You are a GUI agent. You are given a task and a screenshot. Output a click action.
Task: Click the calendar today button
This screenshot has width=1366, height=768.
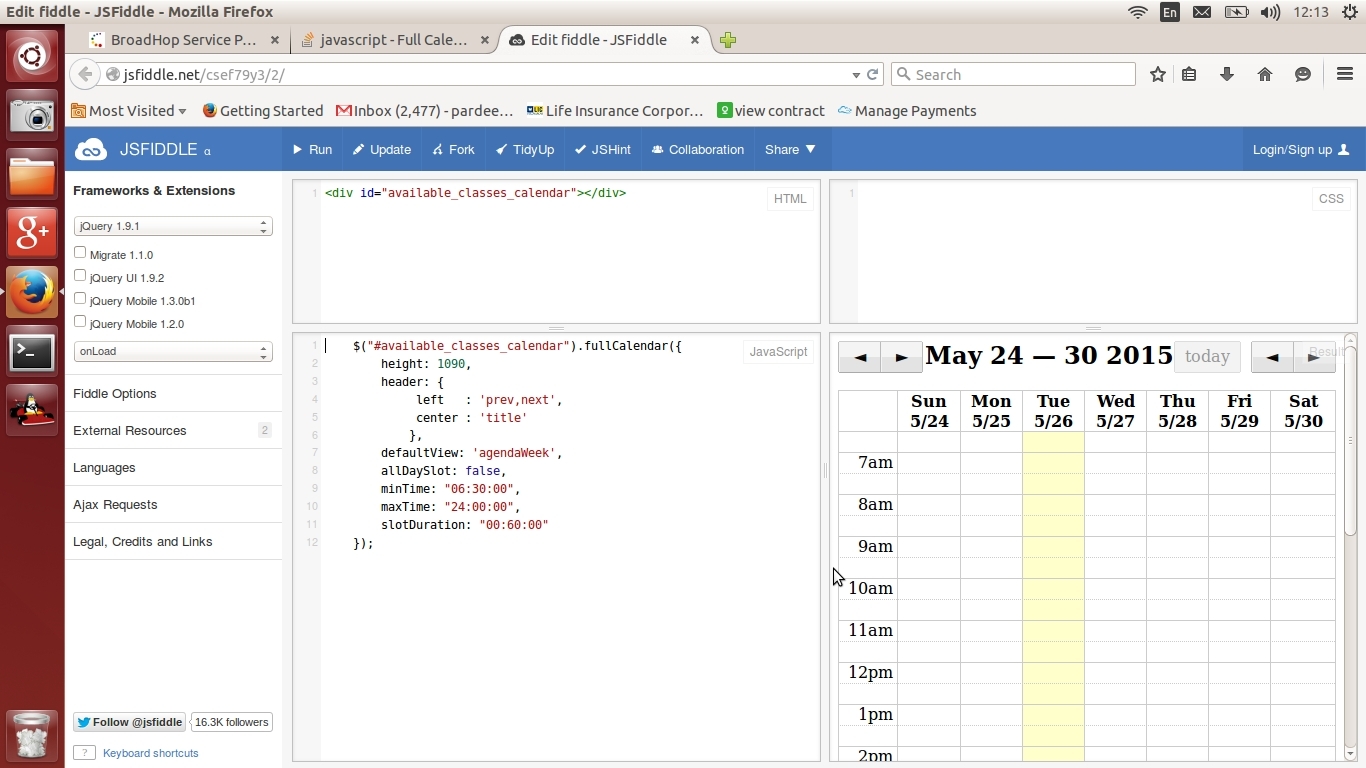coord(1207,357)
